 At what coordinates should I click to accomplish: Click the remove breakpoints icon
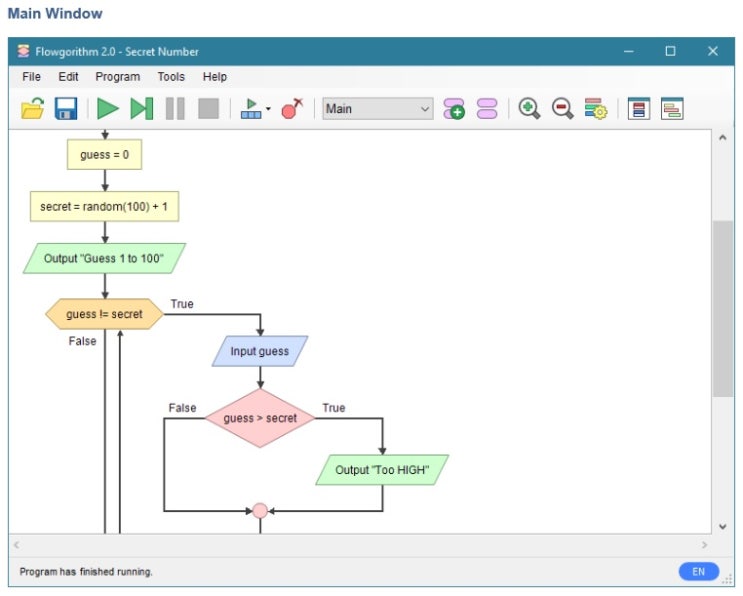tap(292, 109)
